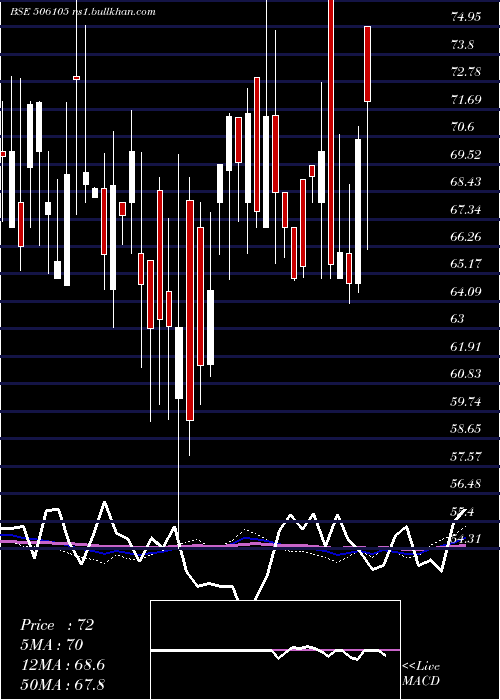Click the 65.17 price axis label

(466, 264)
